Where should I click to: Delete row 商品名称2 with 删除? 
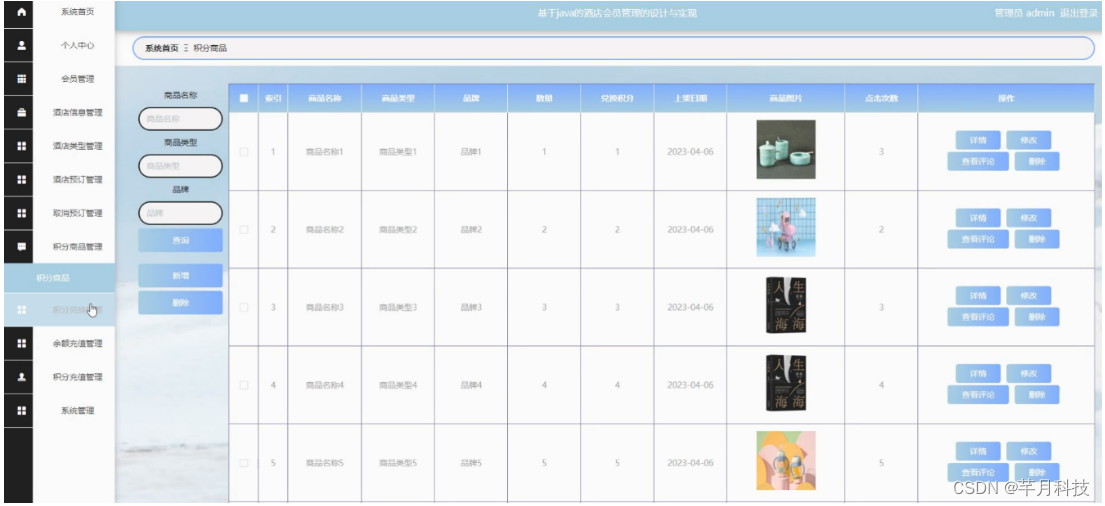tap(1037, 239)
